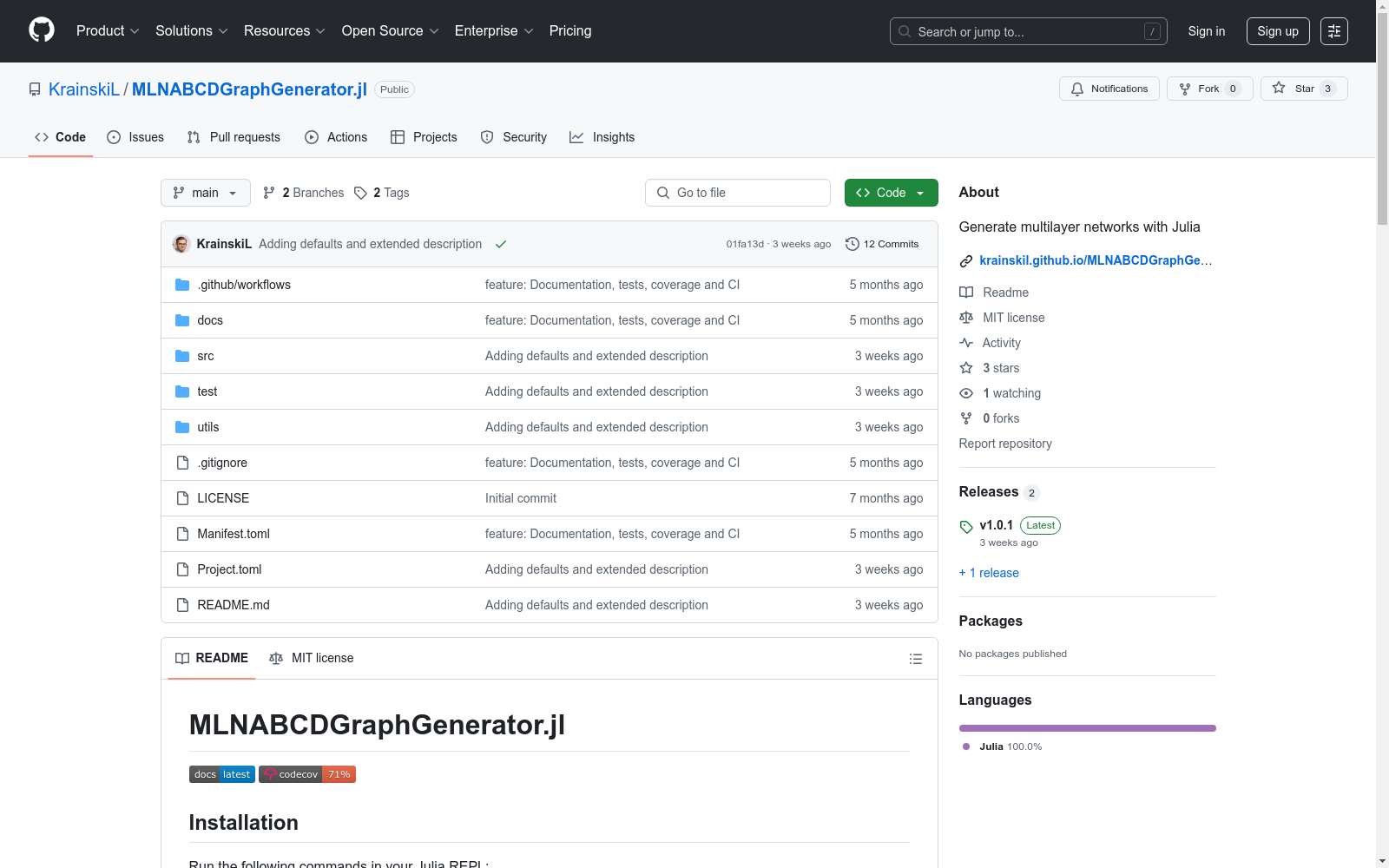
Task: Open Activity in About sidebar
Action: click(x=991, y=343)
